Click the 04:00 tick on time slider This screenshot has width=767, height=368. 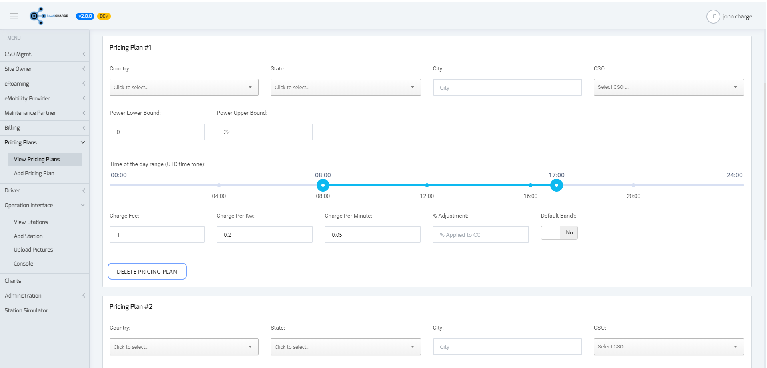coord(218,185)
